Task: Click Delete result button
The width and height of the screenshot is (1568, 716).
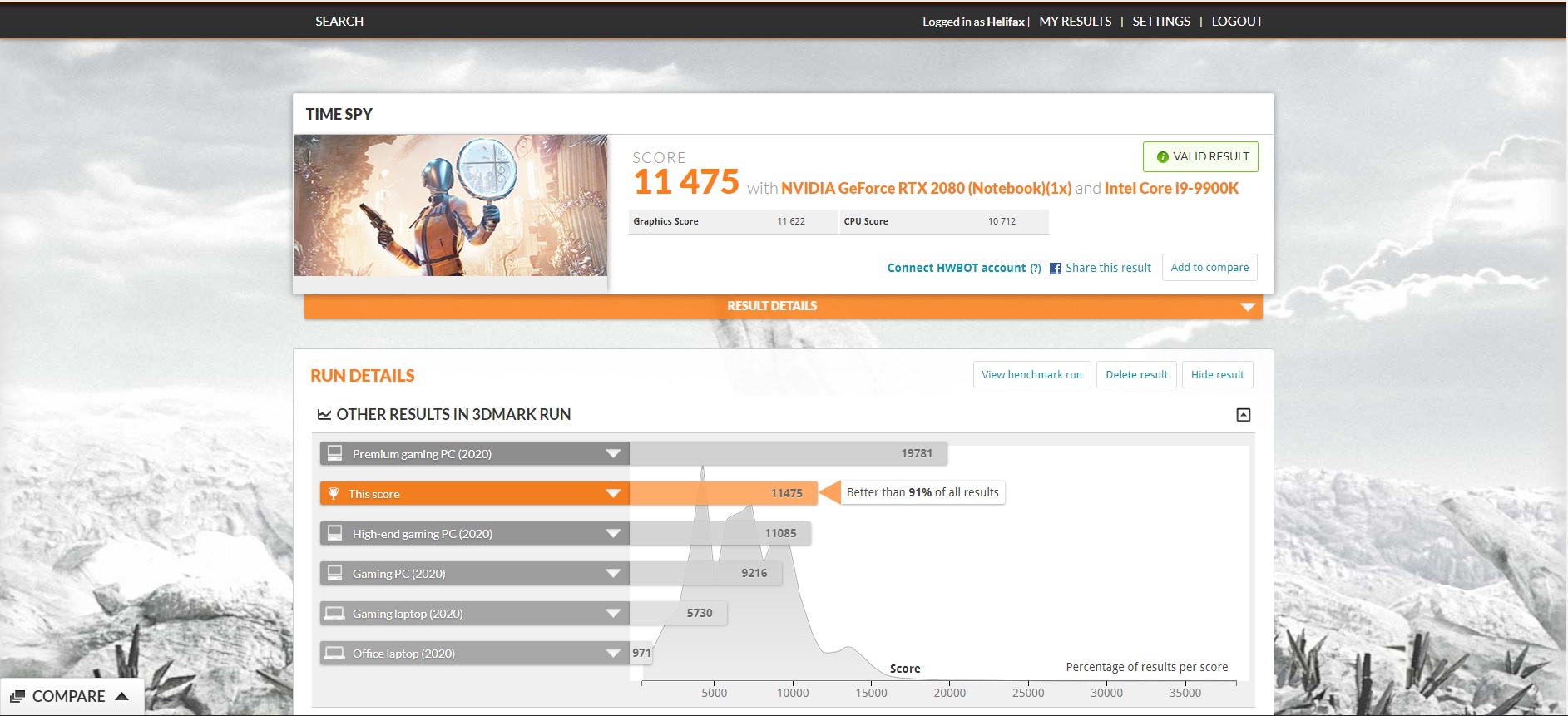Action: point(1136,375)
